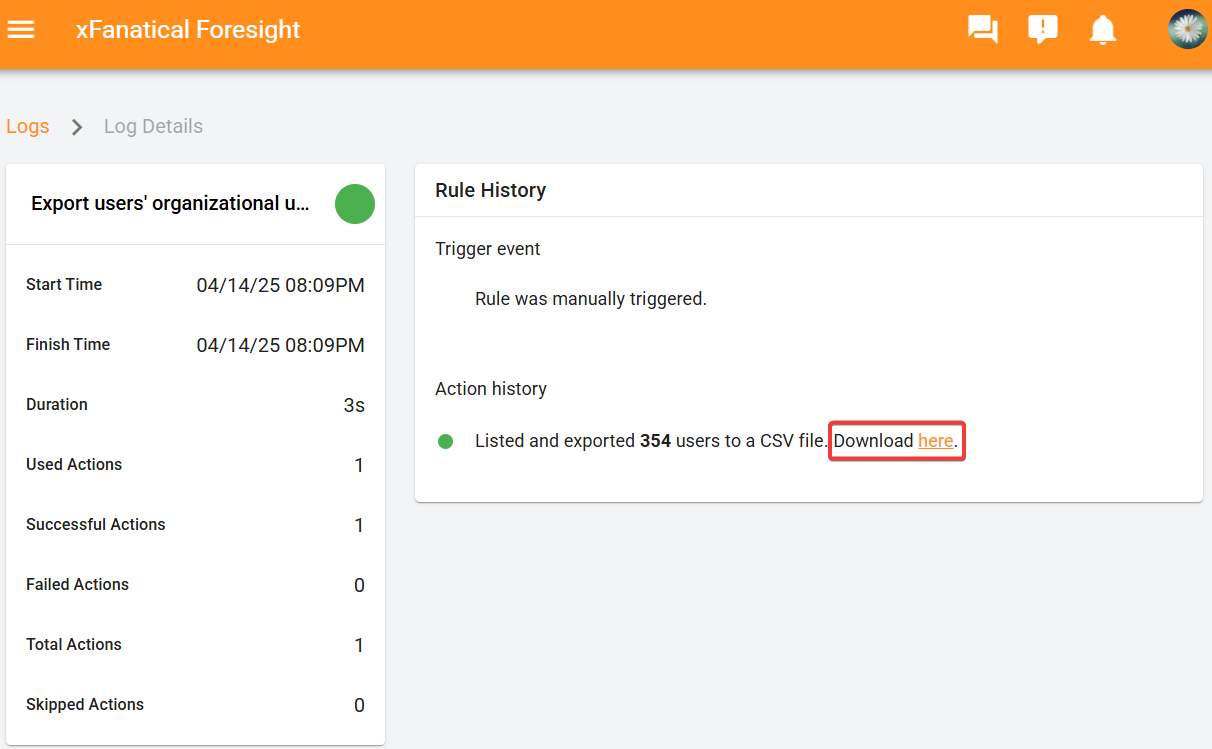
Task: Click the Duration label
Action: [x=57, y=405]
